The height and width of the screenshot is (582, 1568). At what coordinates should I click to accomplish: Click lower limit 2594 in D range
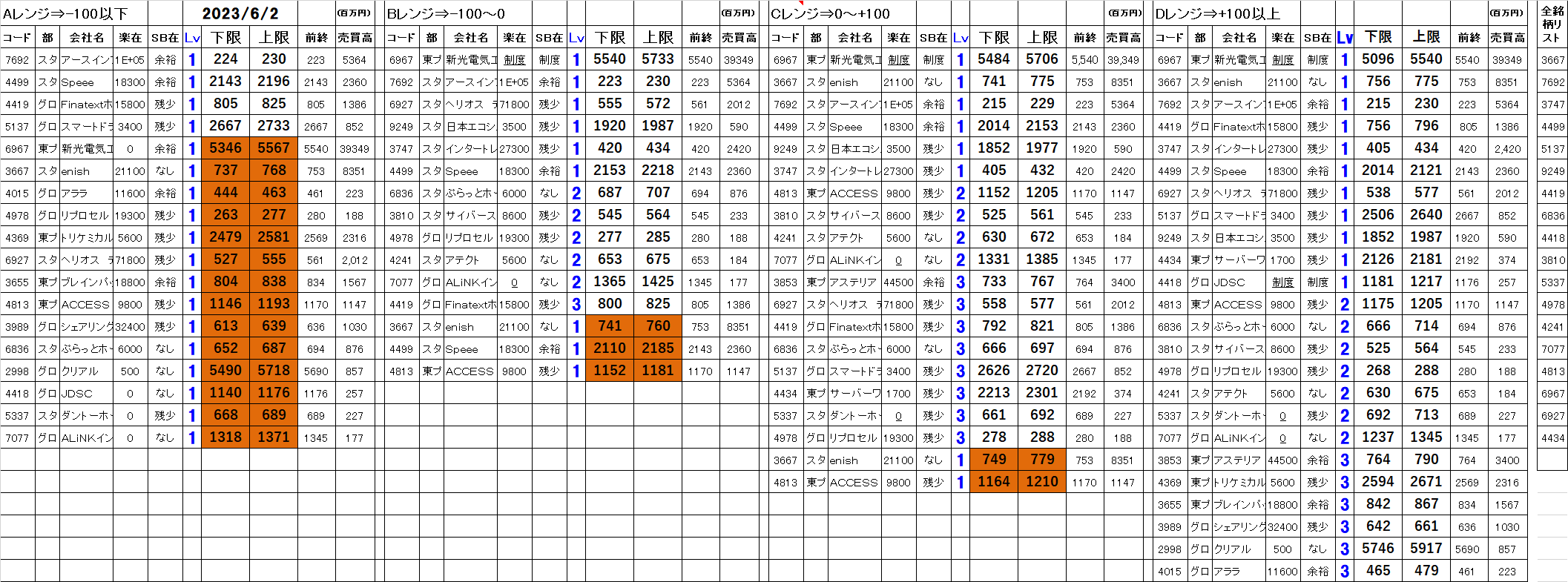(1378, 482)
